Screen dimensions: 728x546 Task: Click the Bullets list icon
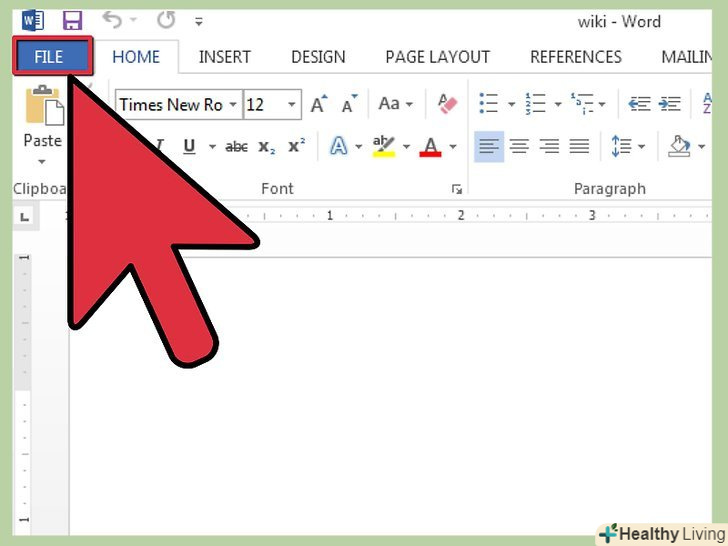(x=489, y=104)
